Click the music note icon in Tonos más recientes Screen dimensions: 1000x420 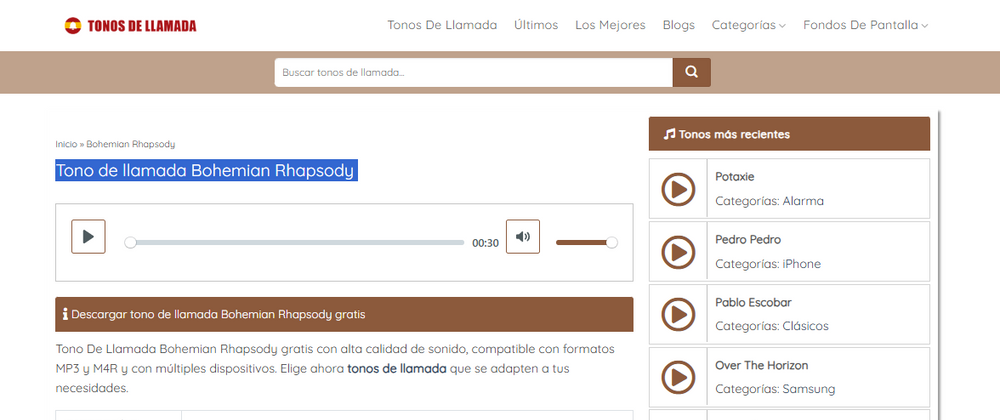point(669,134)
